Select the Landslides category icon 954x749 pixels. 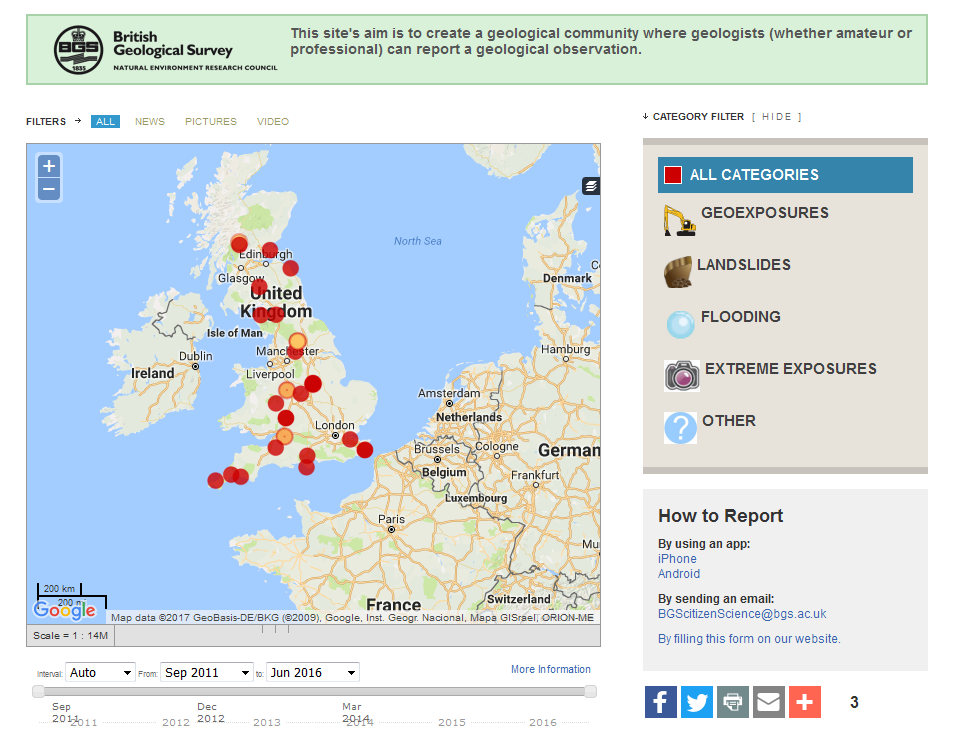679,272
